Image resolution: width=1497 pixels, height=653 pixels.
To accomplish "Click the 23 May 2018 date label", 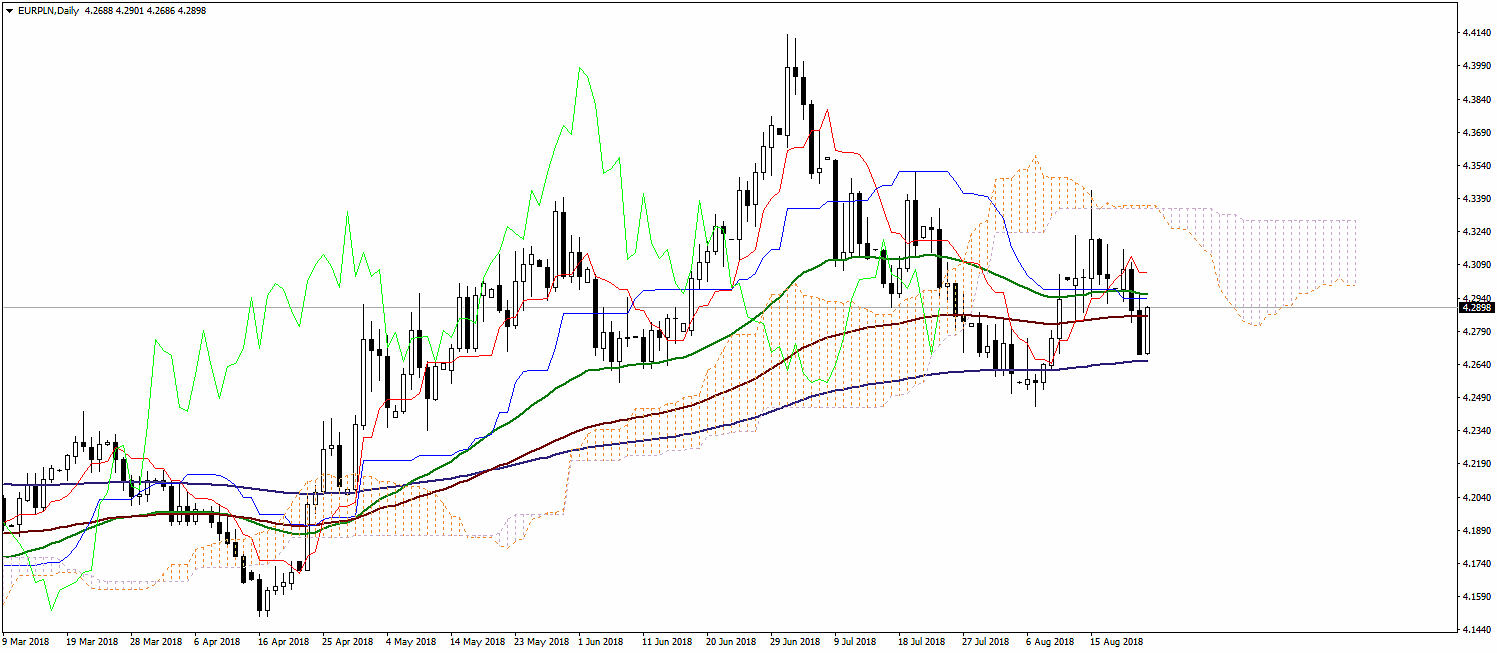I will coord(540,641).
